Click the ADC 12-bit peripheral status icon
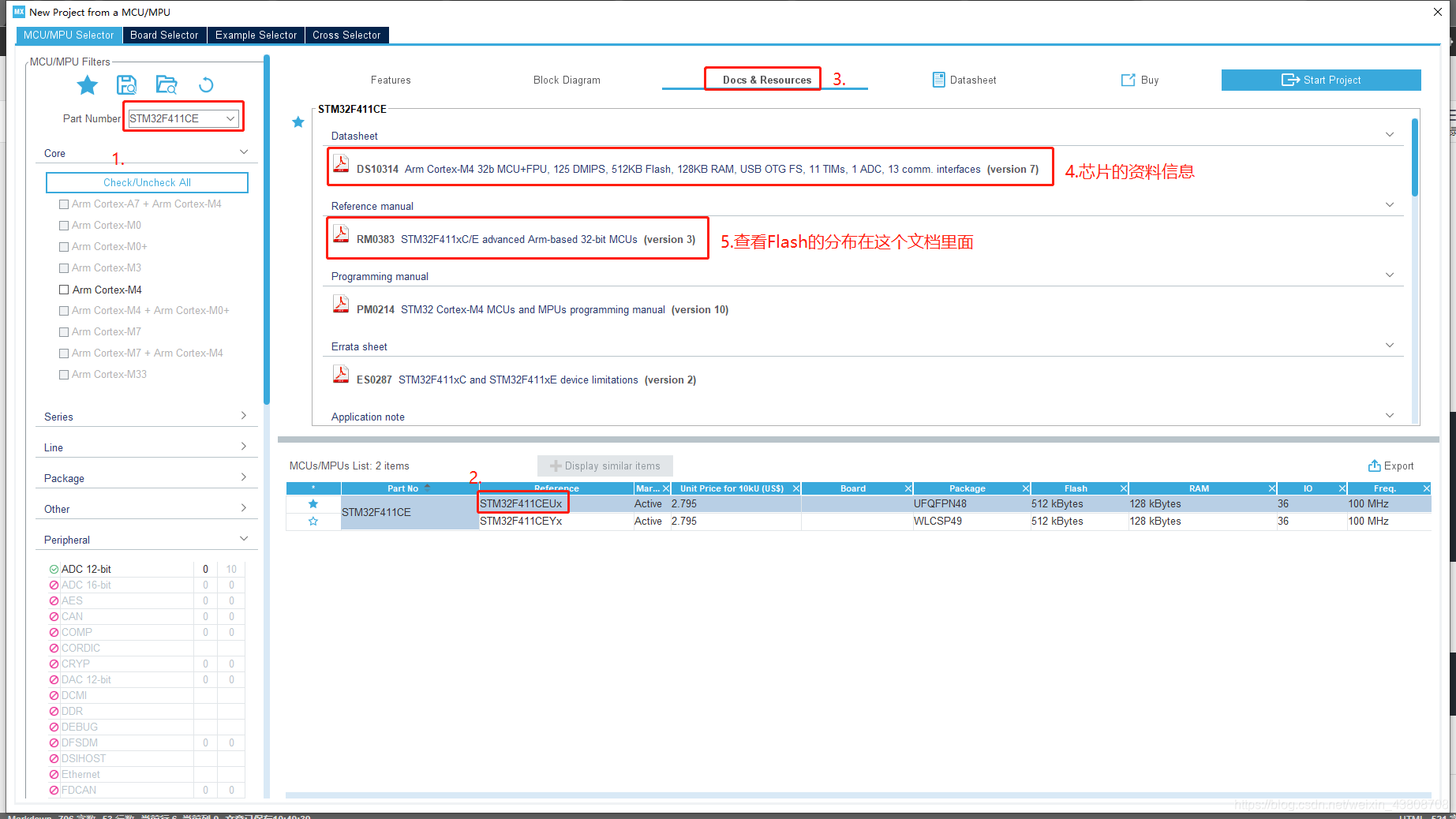 point(54,569)
